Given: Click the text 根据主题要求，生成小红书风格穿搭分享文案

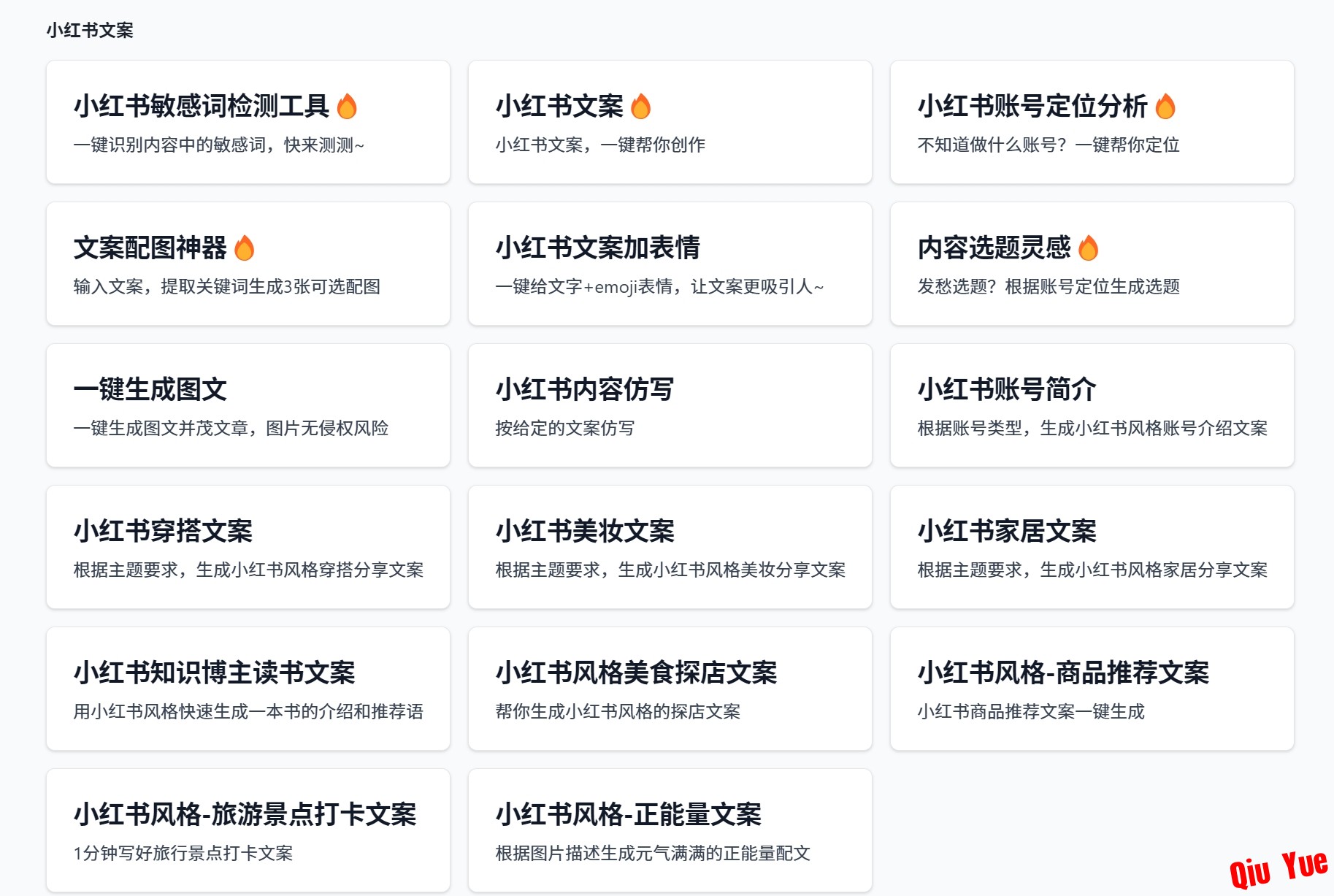Looking at the screenshot, I should click(248, 570).
